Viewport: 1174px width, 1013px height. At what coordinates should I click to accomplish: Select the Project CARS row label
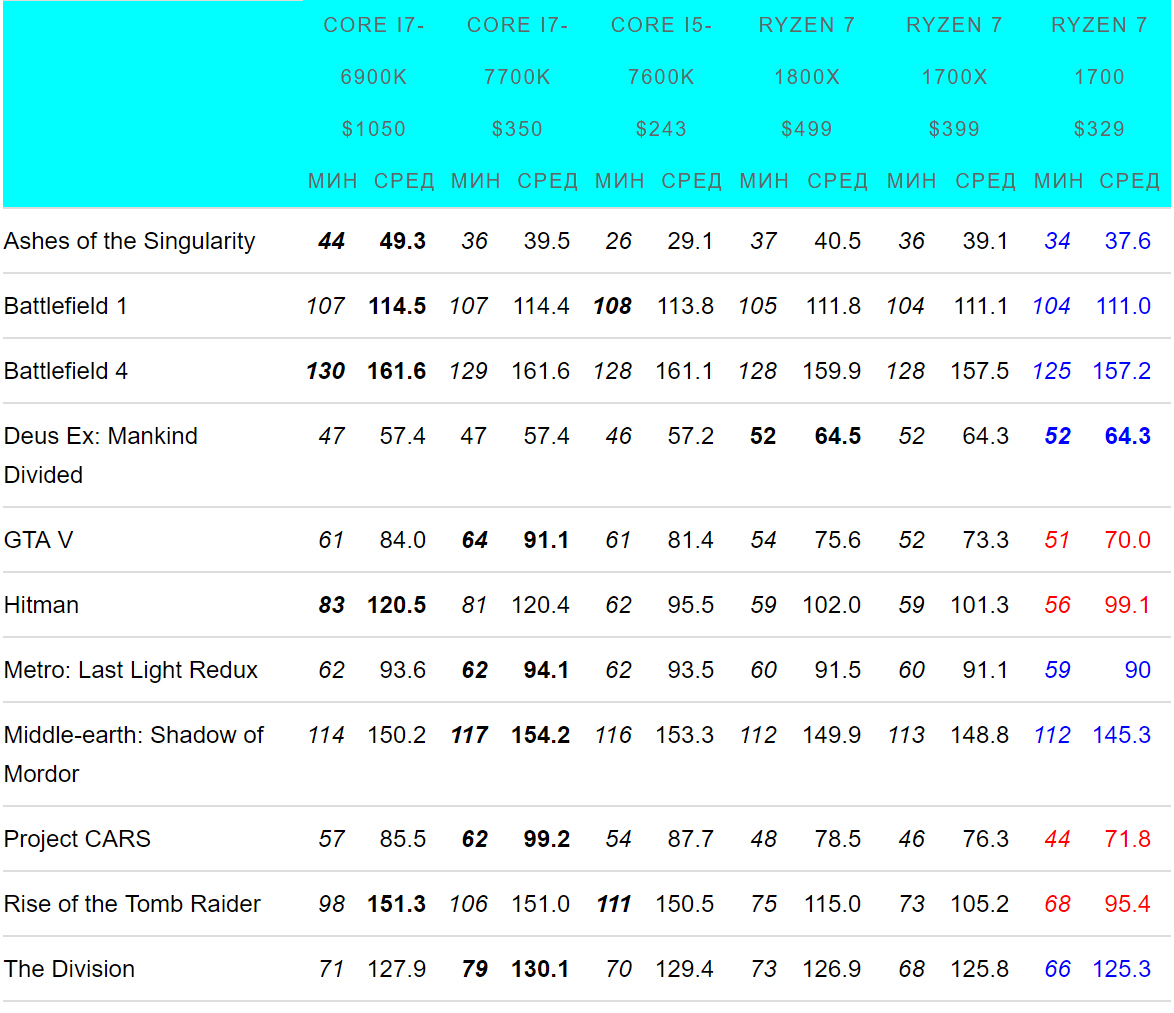click(77, 839)
